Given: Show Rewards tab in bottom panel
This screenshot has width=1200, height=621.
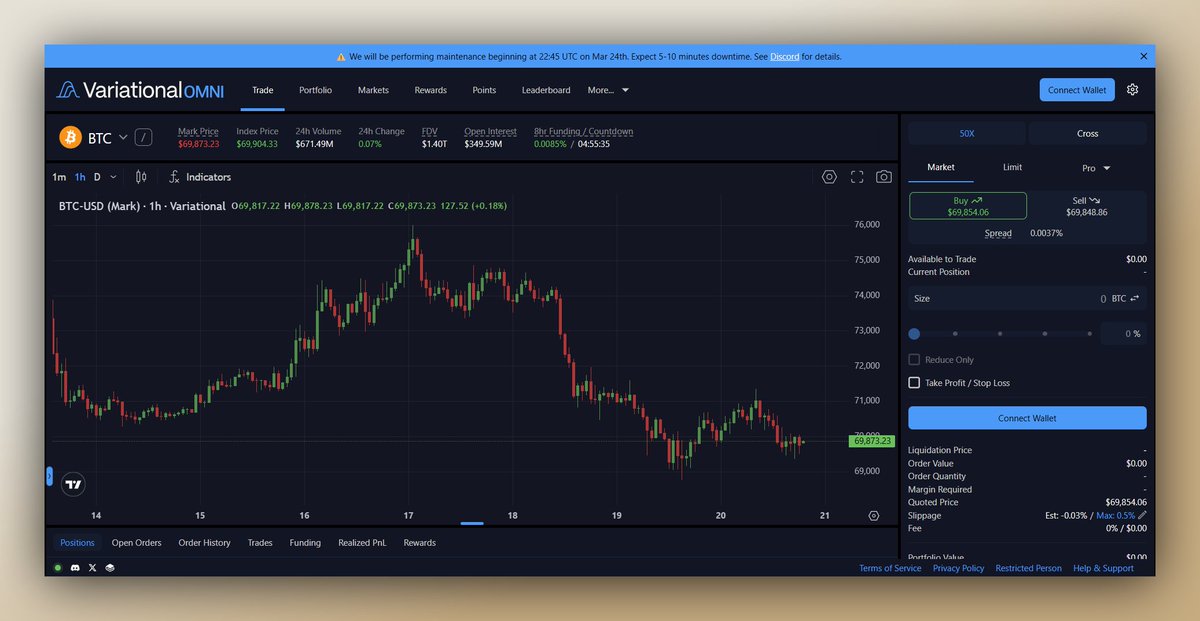Looking at the screenshot, I should [x=420, y=543].
